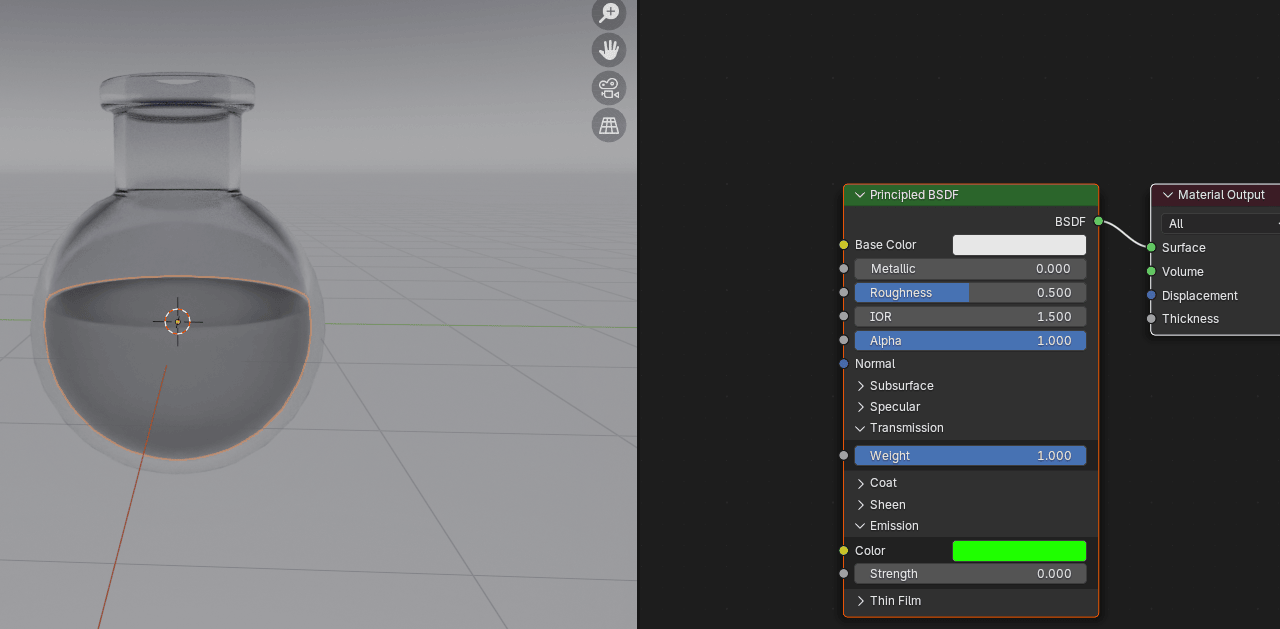Switch perspective/orthographic with the grid icon
This screenshot has width=1280, height=629.
[609, 125]
